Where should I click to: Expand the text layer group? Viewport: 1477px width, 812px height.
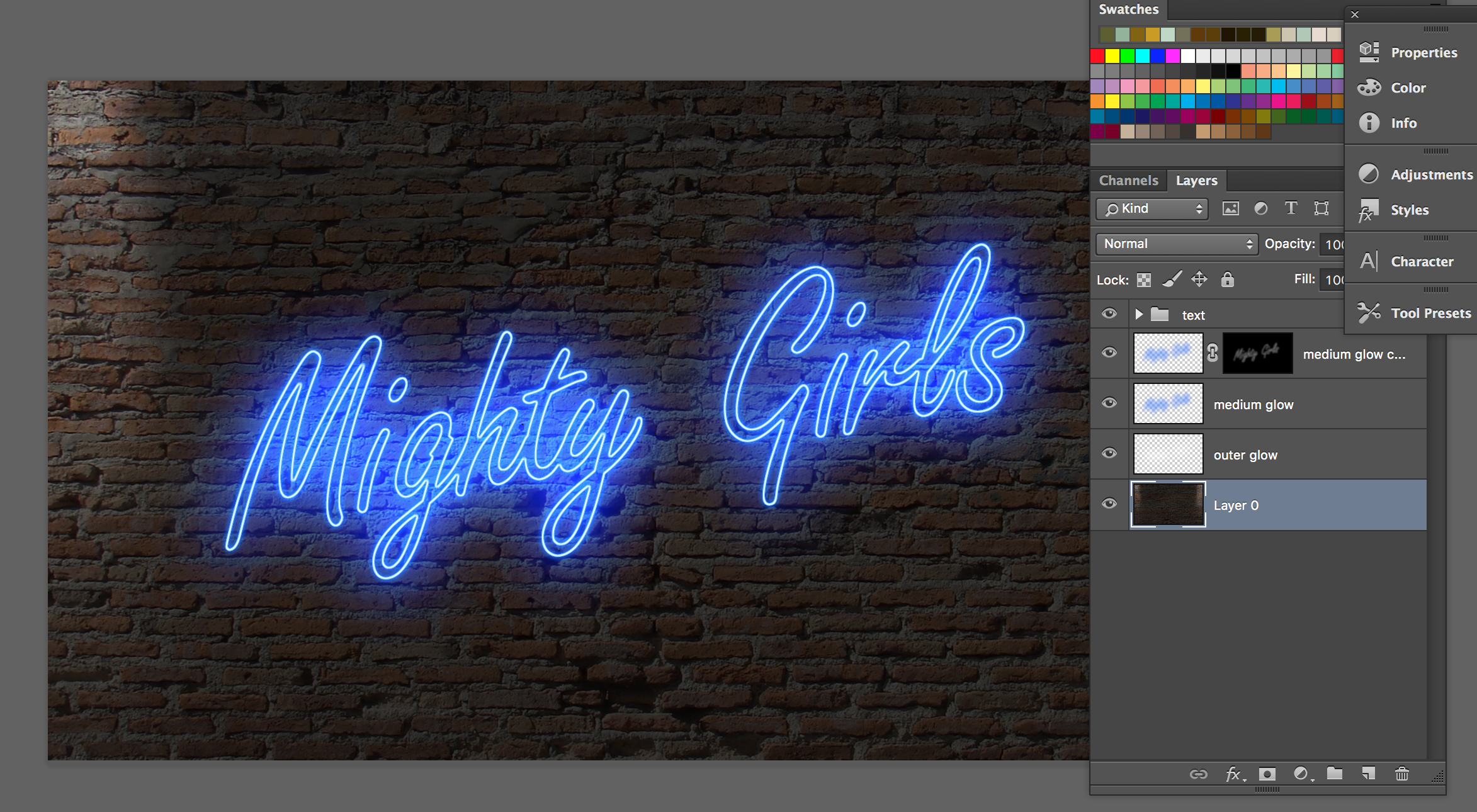coord(1139,313)
